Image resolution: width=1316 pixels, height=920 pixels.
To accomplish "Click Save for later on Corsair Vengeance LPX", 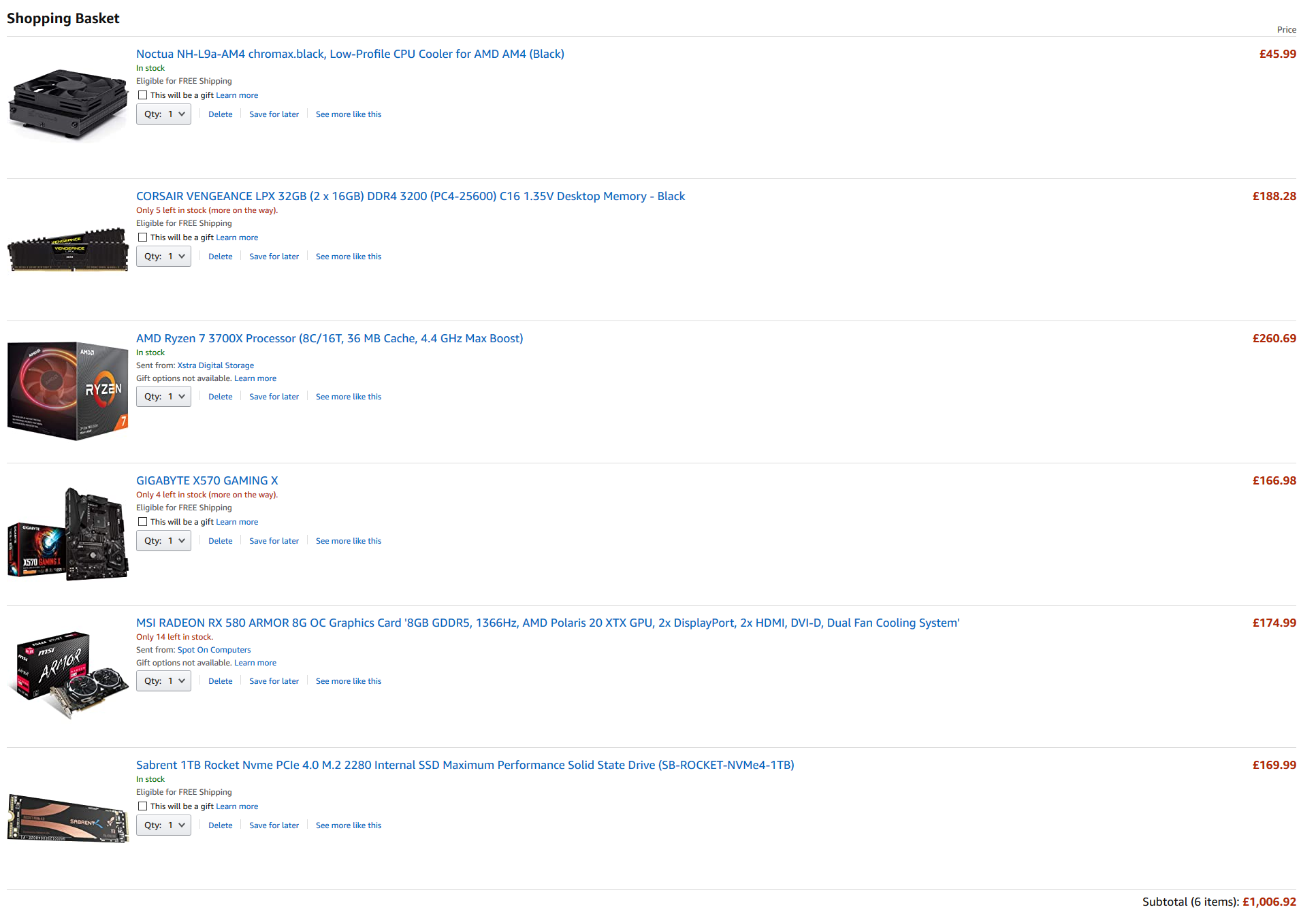I will point(273,256).
